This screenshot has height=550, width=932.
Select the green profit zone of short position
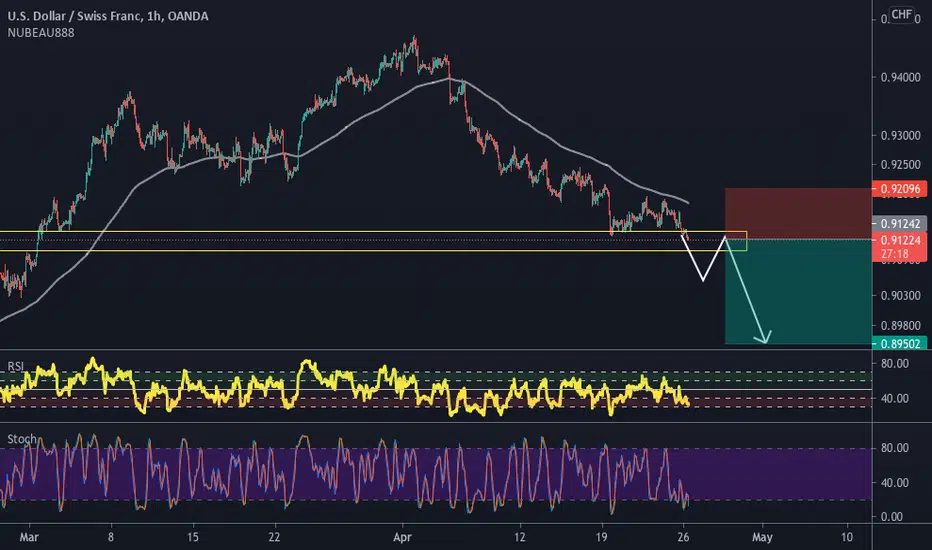point(798,292)
